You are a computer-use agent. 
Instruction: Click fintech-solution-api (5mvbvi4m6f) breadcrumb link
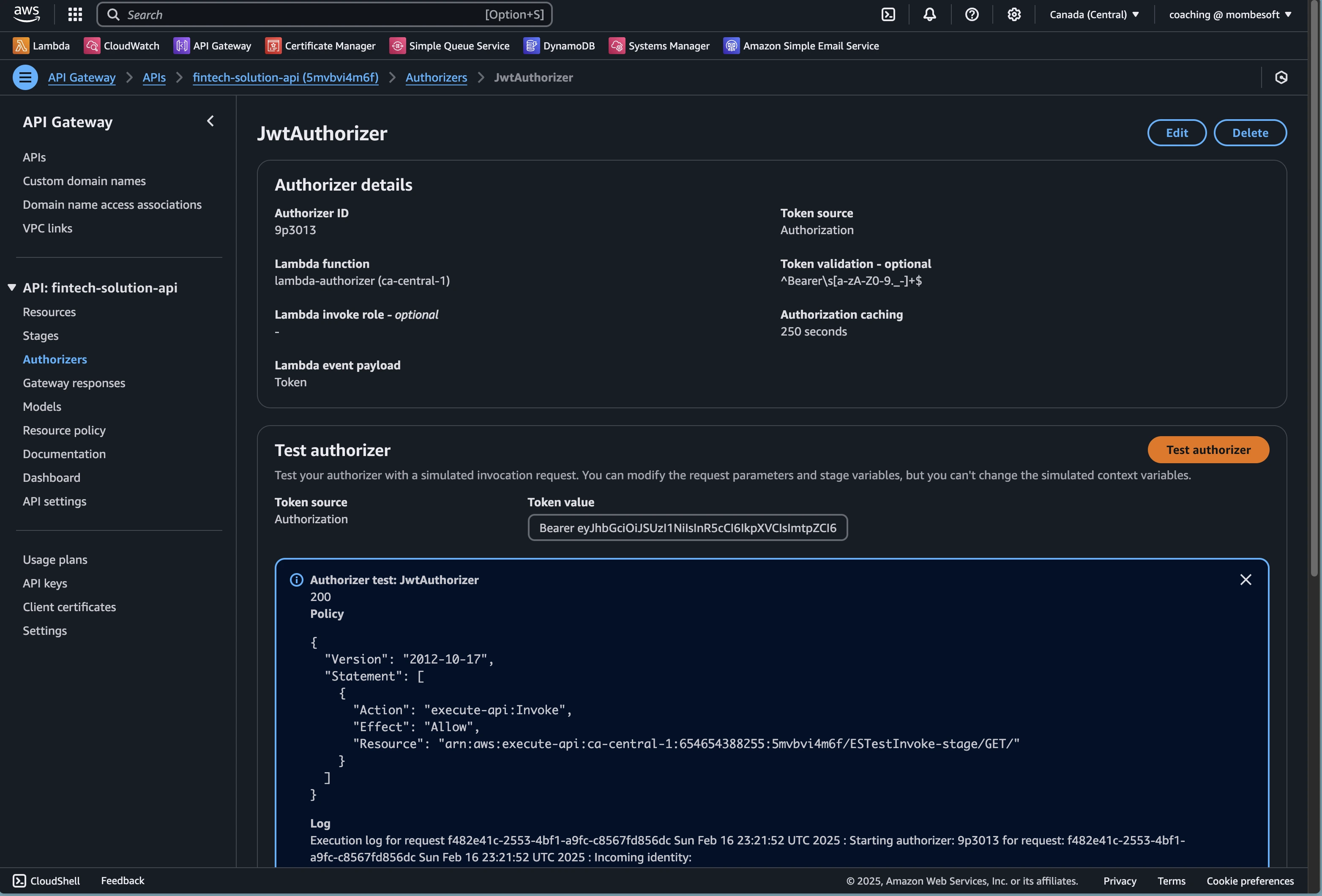pos(285,77)
